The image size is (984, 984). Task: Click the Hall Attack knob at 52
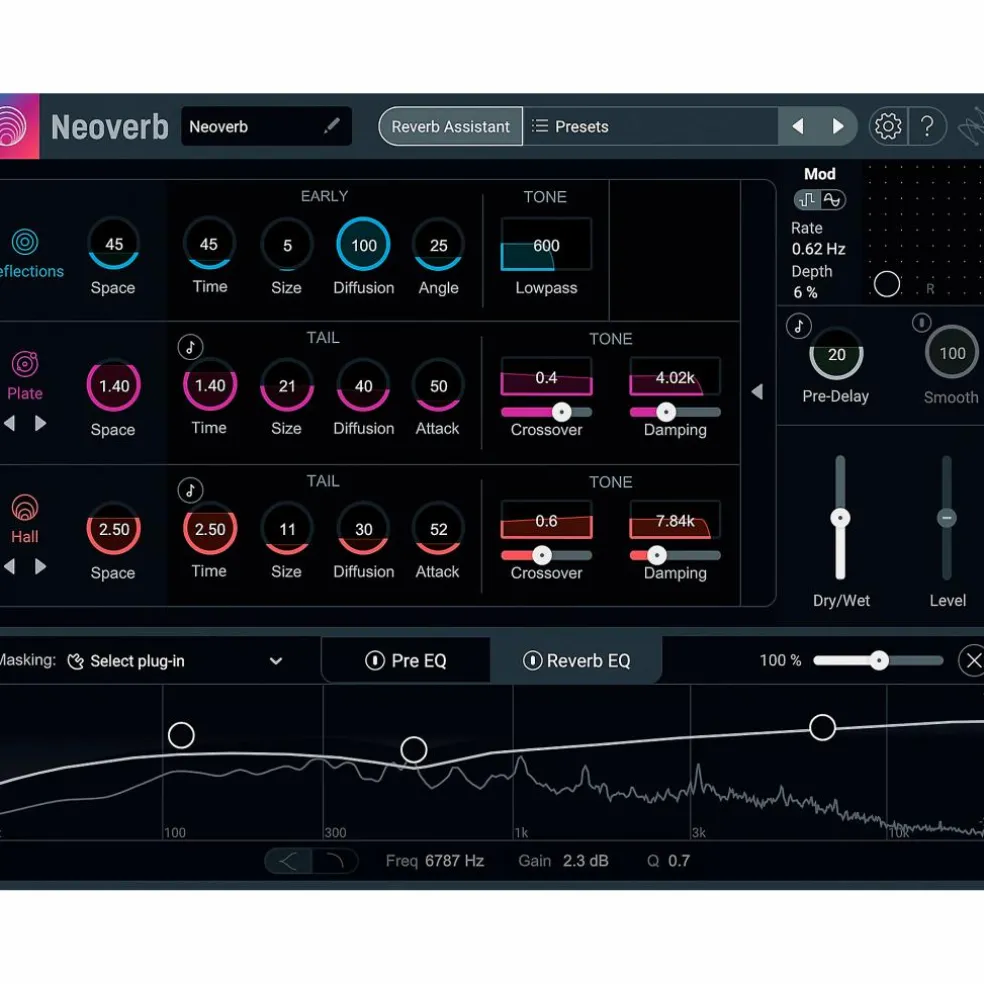point(438,528)
